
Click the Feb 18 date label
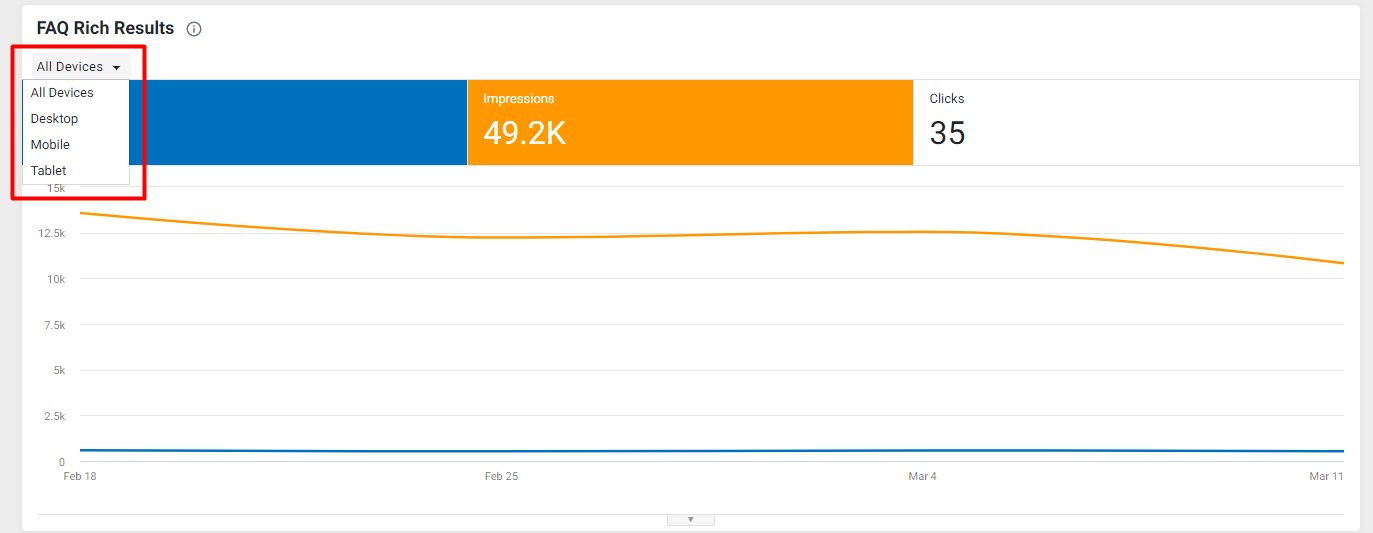pyautogui.click(x=80, y=476)
